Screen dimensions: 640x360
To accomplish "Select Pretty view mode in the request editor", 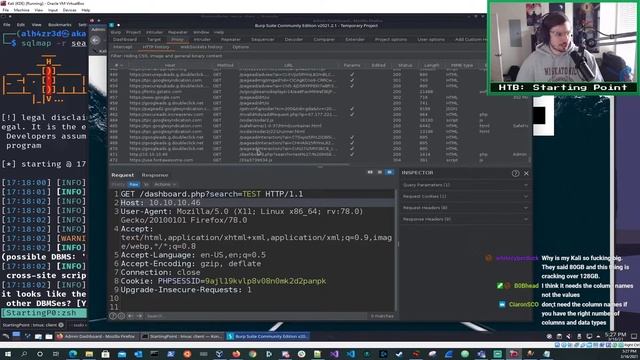I will 118,184.
